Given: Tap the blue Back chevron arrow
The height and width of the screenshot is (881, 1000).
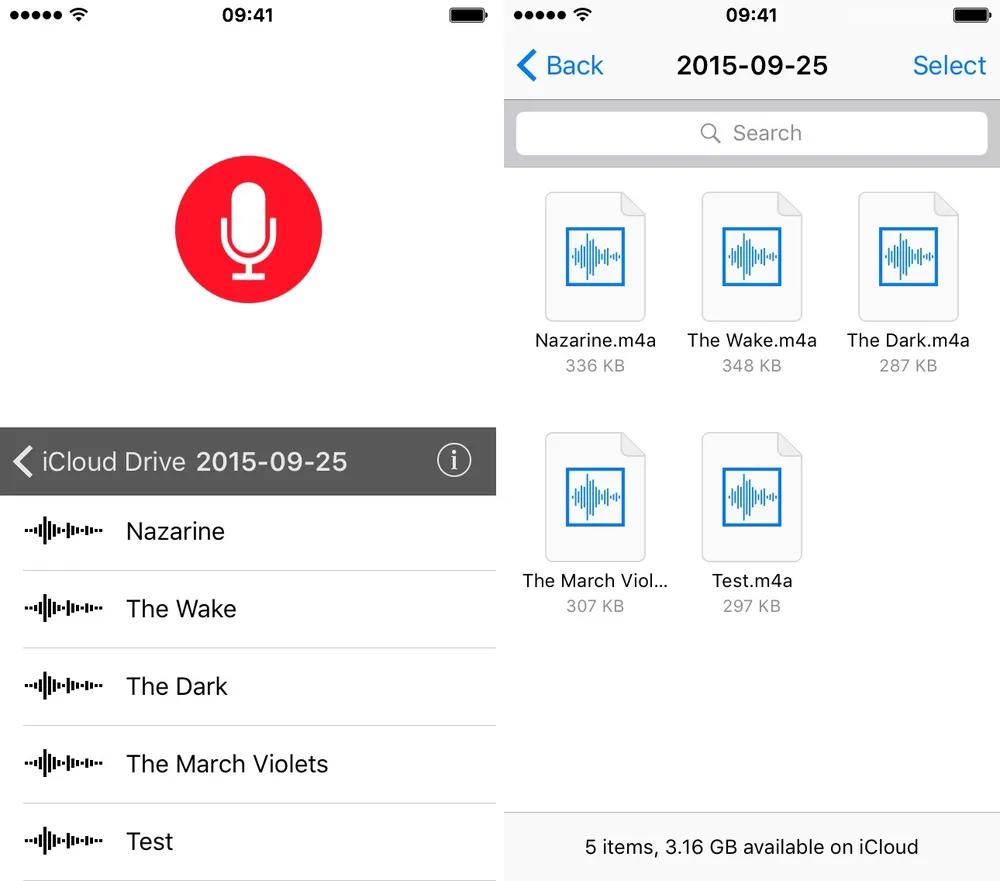Looking at the screenshot, I should [527, 66].
